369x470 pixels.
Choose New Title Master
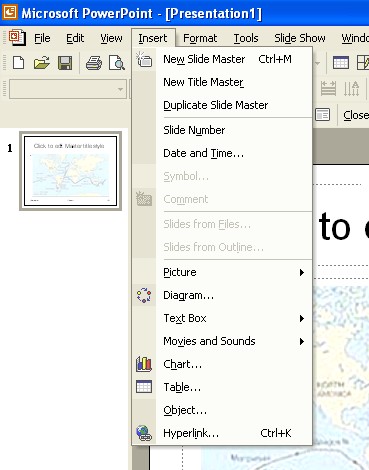coord(222,82)
